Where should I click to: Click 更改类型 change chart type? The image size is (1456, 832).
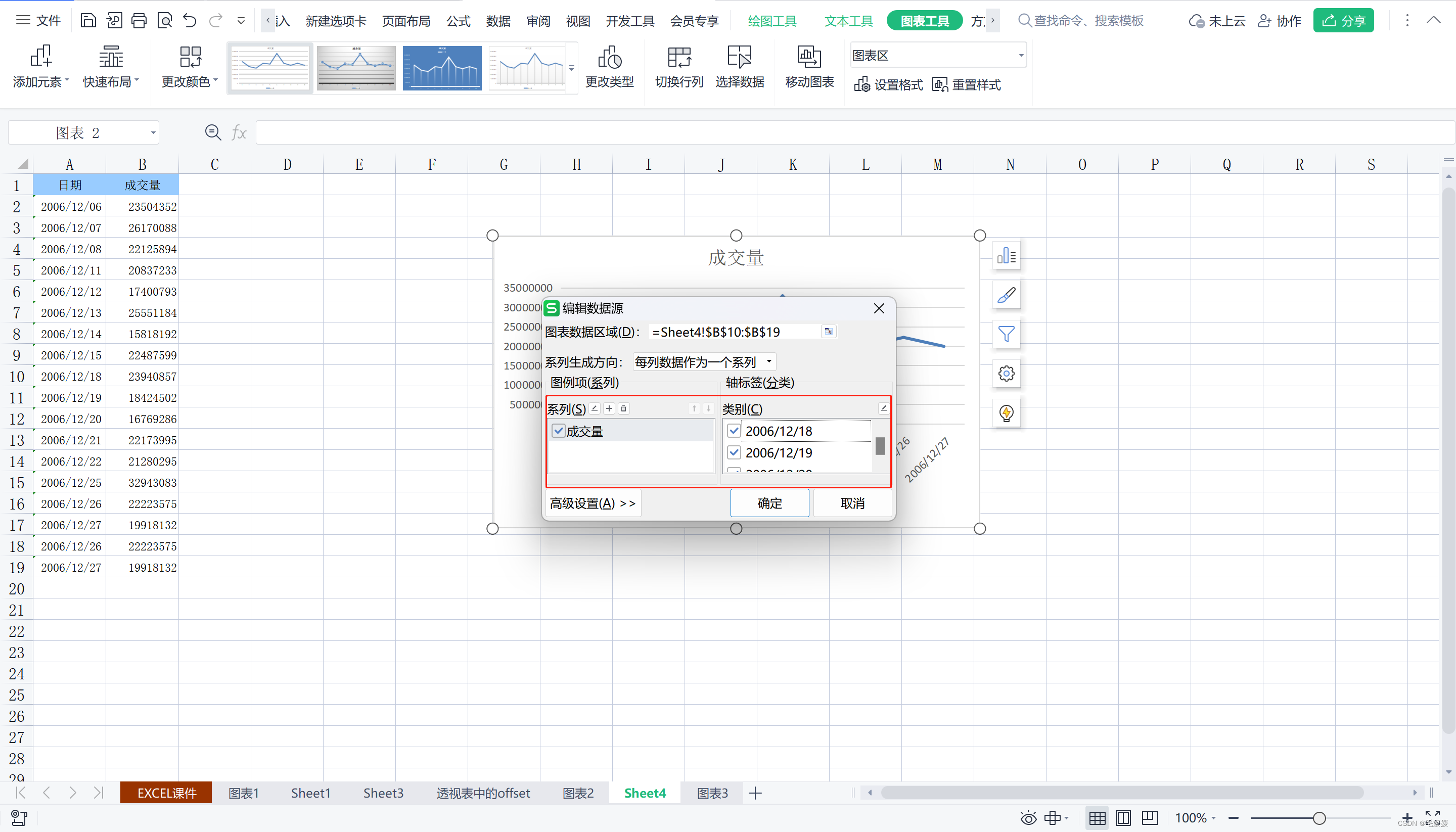coord(610,67)
